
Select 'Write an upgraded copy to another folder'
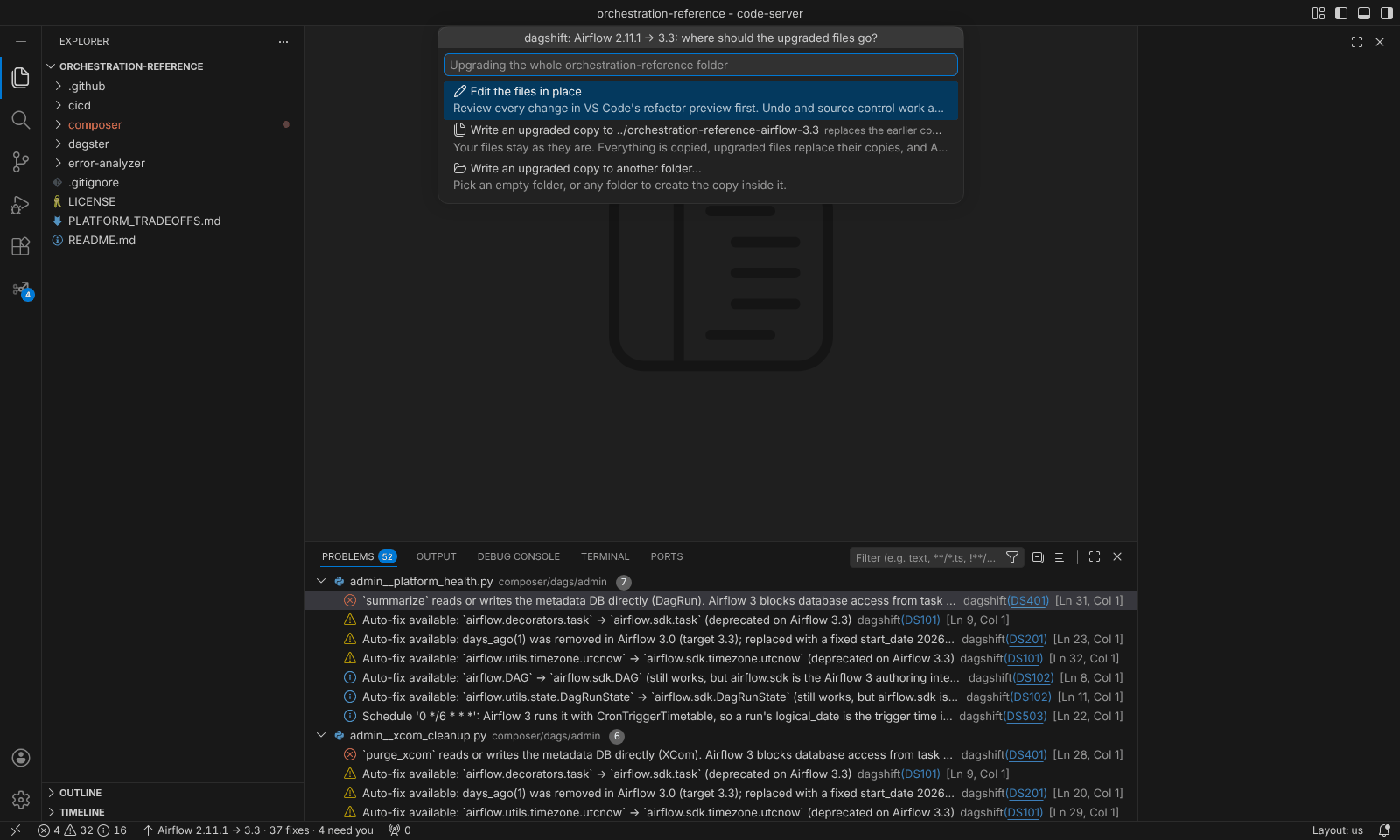[x=701, y=177]
